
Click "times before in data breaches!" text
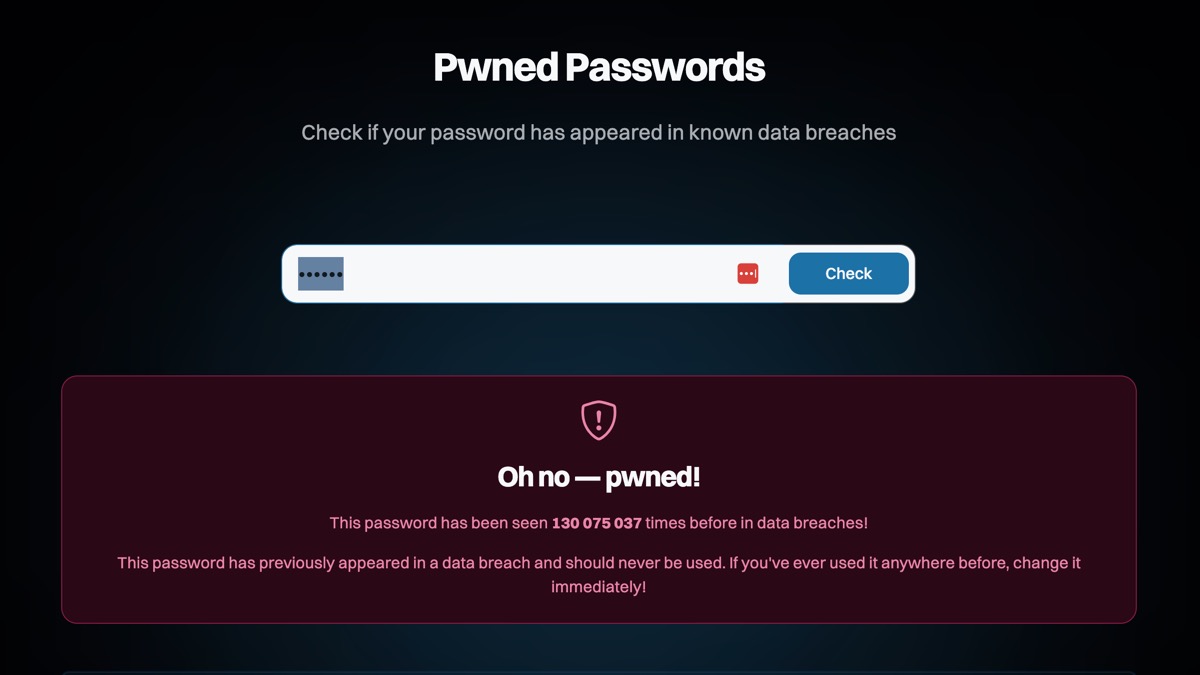(x=757, y=523)
